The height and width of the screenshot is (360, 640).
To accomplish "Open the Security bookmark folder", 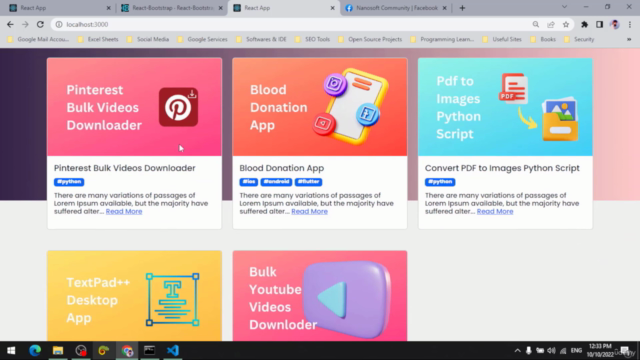I will [579, 39].
